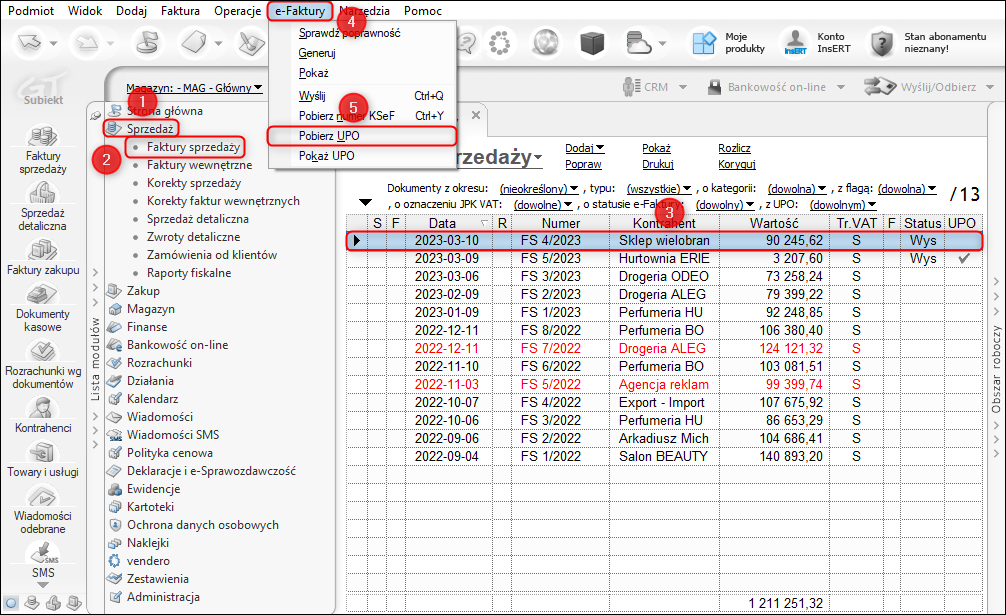The image size is (1006, 615).
Task: Open the category filter after 'o kategorii'
Action: tap(797, 189)
